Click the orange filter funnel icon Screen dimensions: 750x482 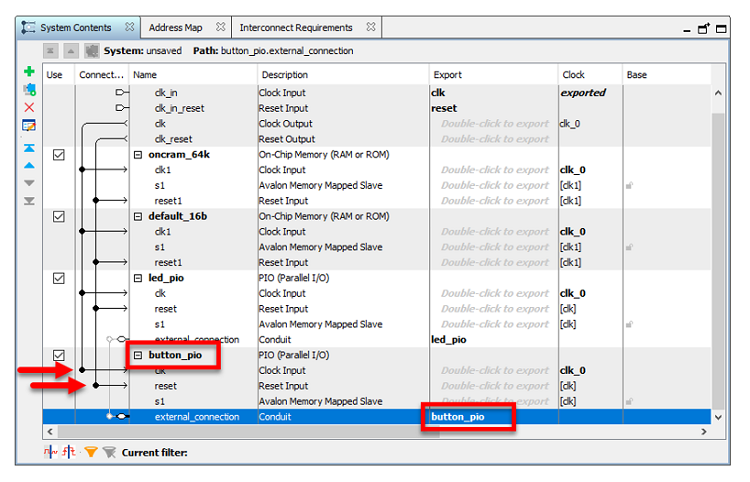[91, 452]
